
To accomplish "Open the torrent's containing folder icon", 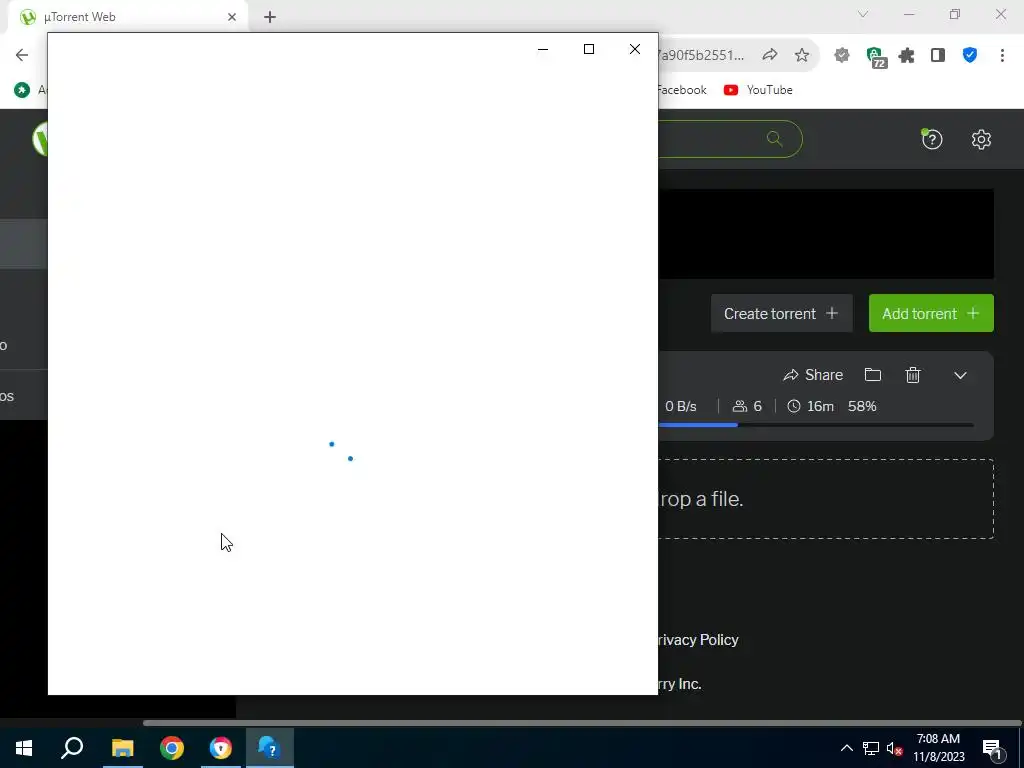I will [x=872, y=374].
